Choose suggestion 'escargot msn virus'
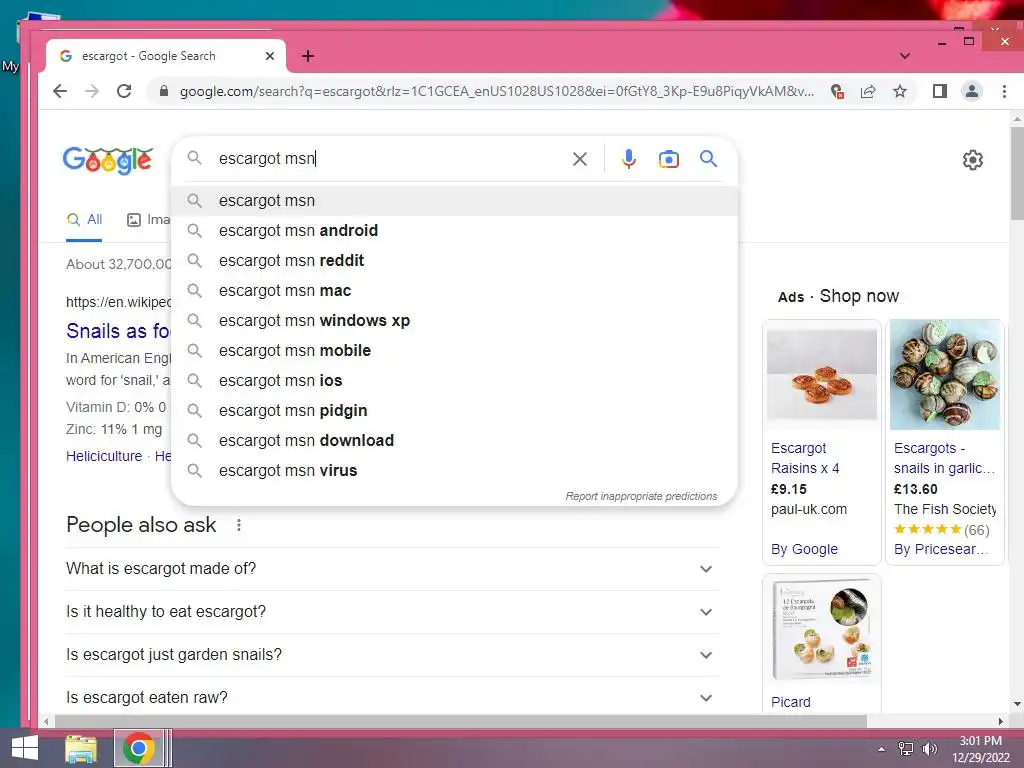The width and height of the screenshot is (1024, 768). click(455, 471)
